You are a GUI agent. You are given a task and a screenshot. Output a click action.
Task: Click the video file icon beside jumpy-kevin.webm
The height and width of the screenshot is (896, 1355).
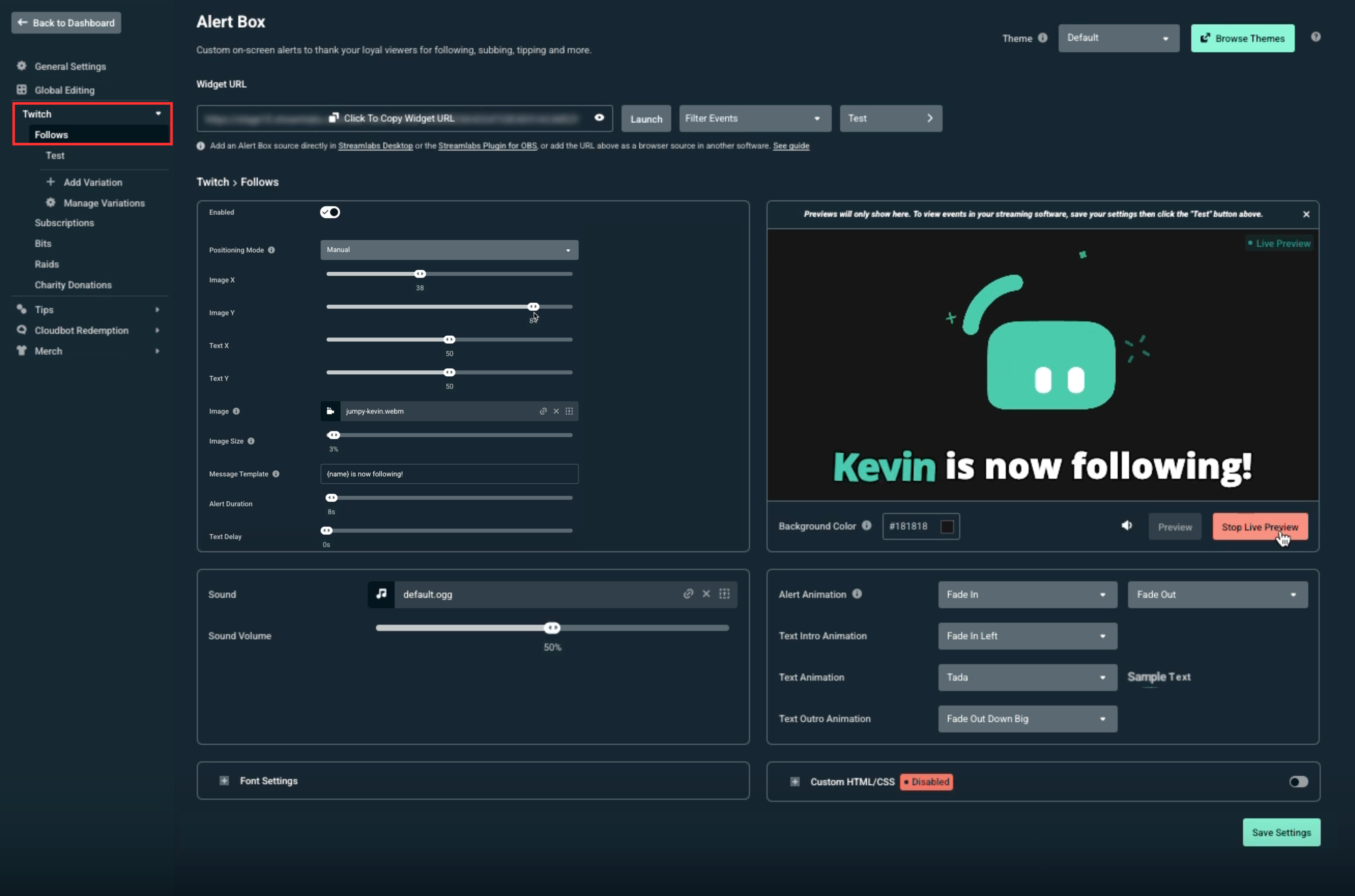[330, 411]
